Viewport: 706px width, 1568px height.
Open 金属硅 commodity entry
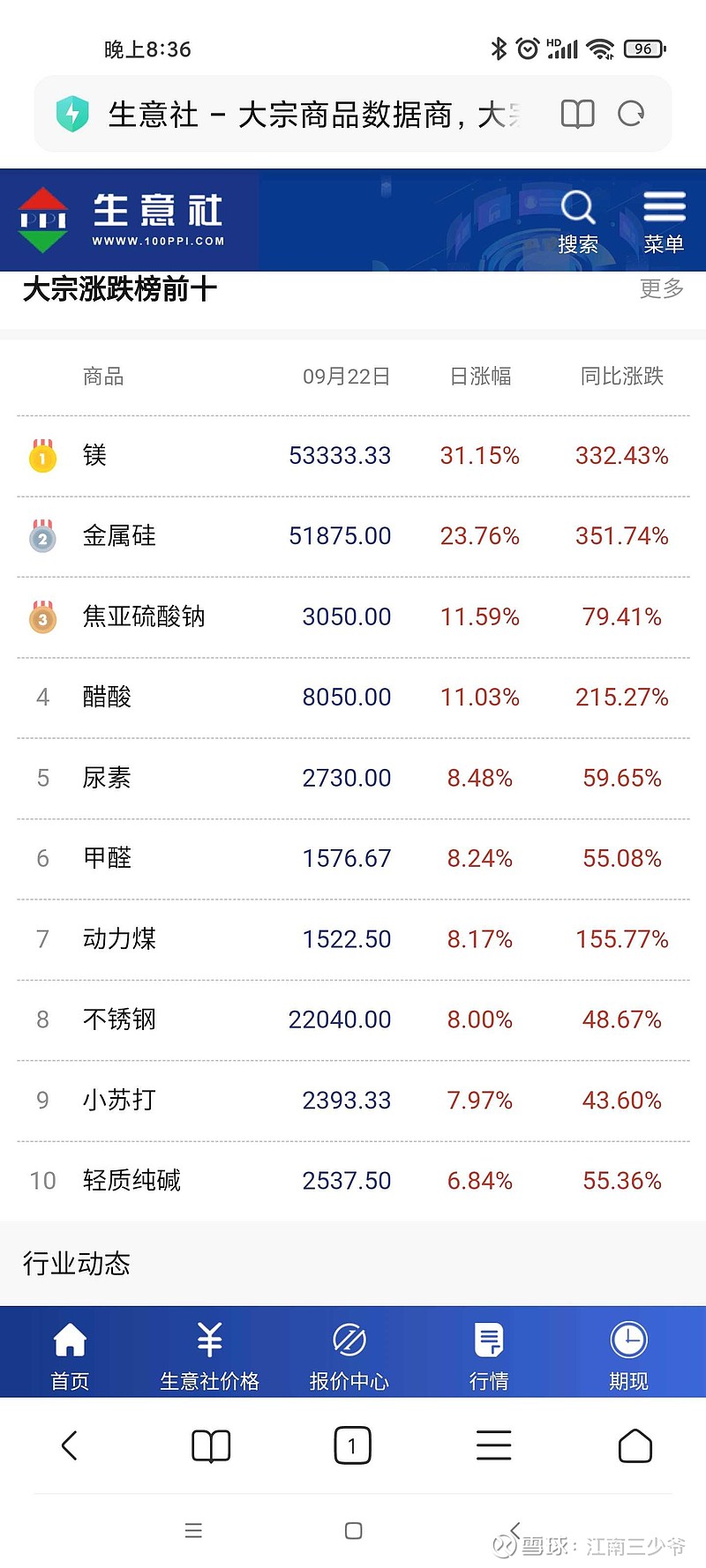click(x=119, y=535)
